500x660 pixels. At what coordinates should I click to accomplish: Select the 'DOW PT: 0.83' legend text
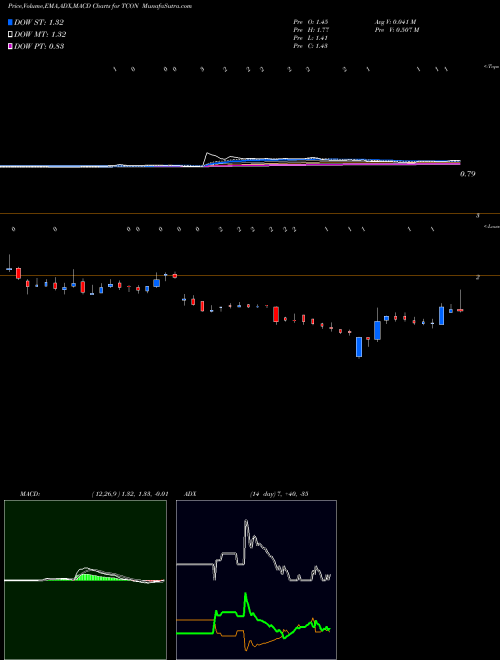coord(39,46)
